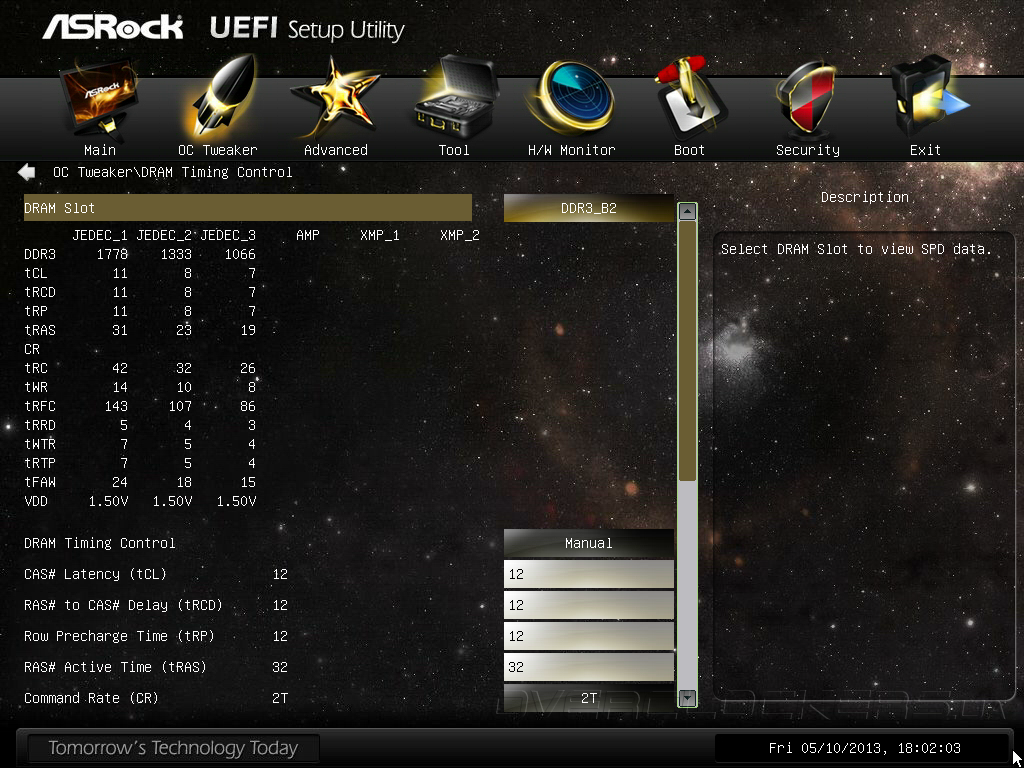Viewport: 1024px width, 768px height.
Task: Select the DRAM Timing Control label
Action: (99, 543)
